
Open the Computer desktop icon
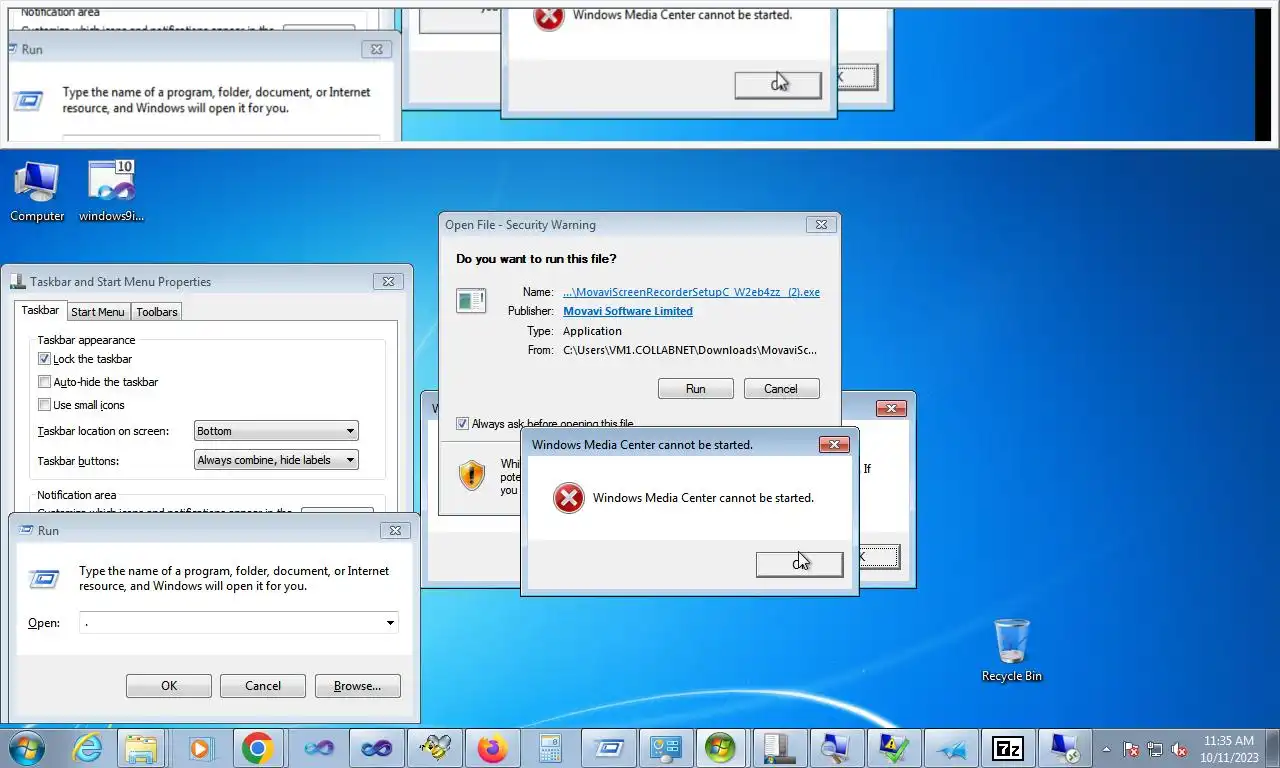click(37, 192)
